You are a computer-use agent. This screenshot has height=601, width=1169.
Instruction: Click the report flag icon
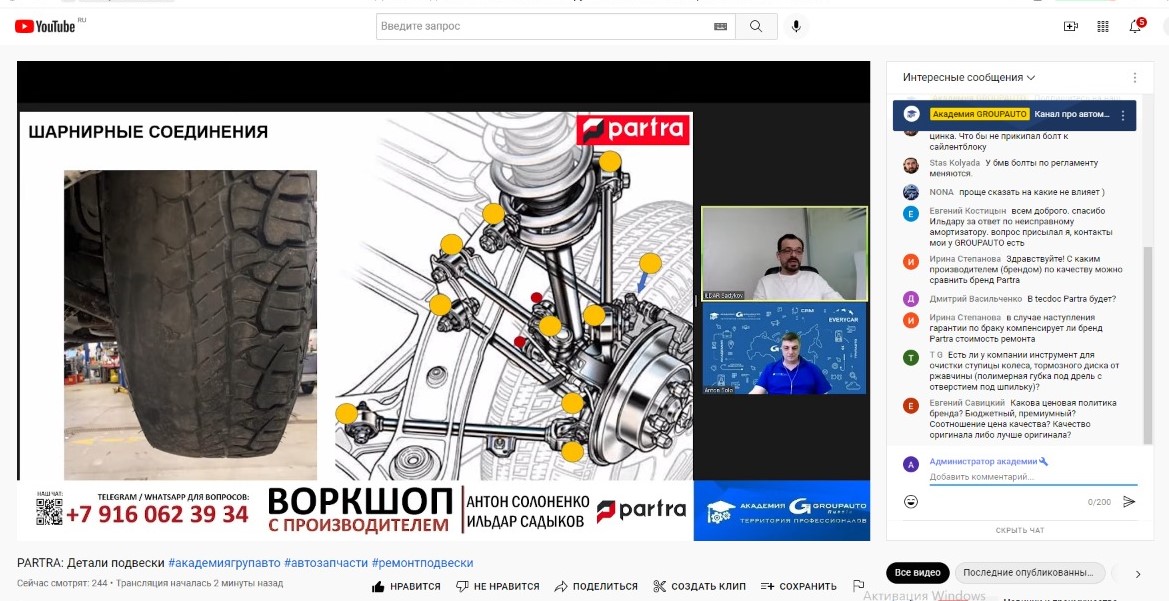(x=858, y=586)
